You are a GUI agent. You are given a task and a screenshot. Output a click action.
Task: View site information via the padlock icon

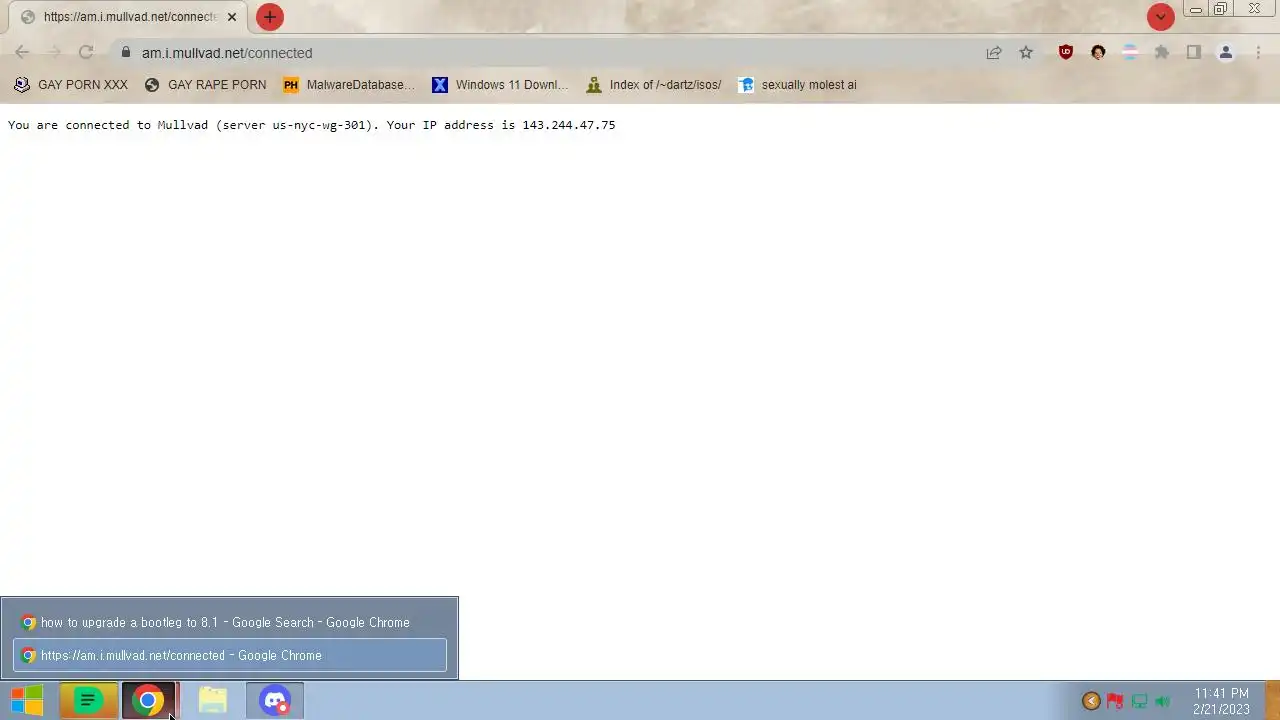click(126, 53)
